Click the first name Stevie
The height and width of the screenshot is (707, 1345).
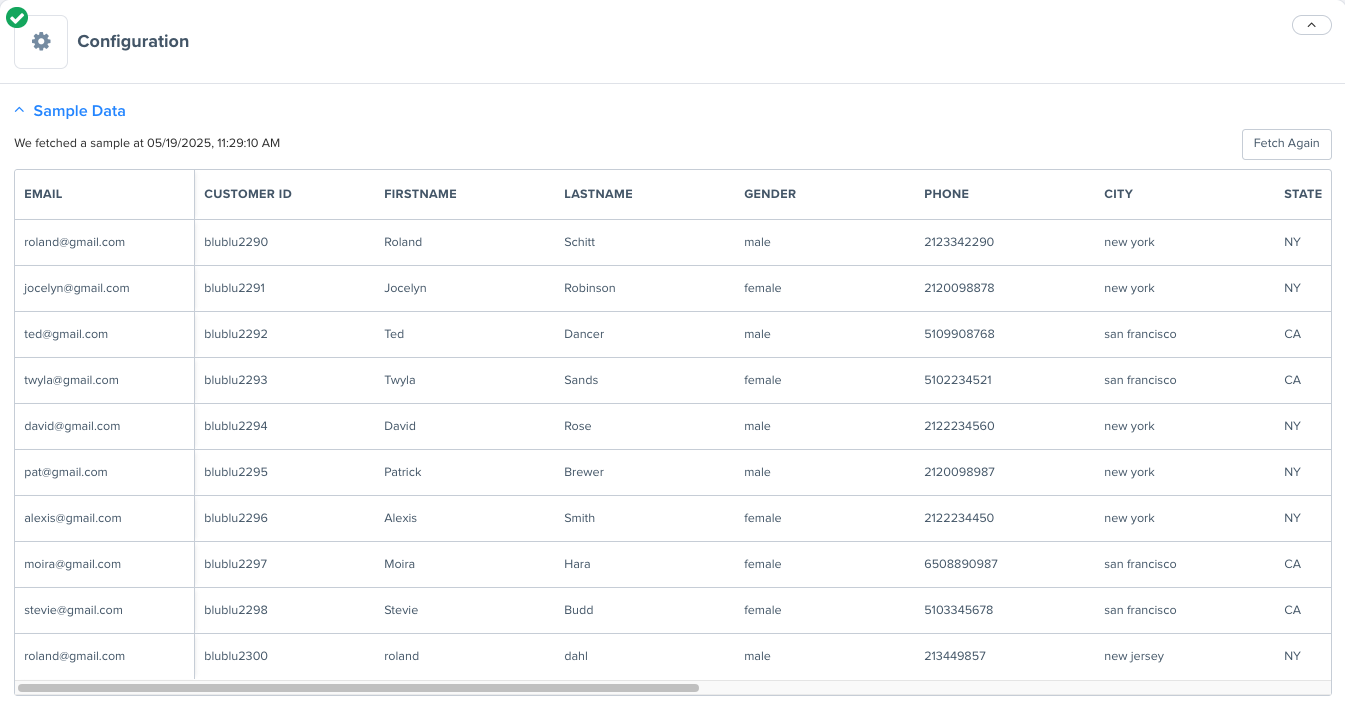coord(401,610)
